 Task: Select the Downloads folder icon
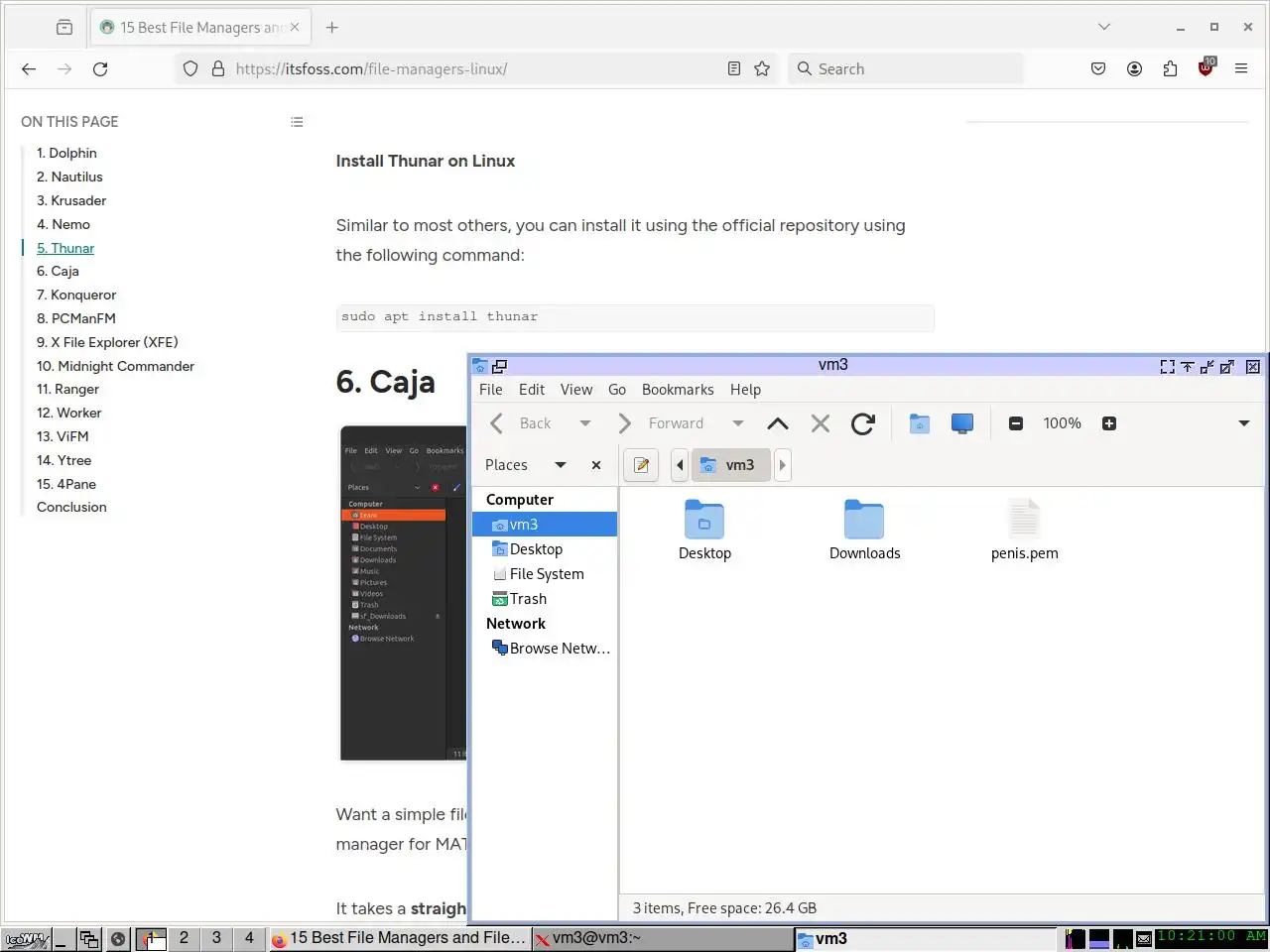[864, 521]
